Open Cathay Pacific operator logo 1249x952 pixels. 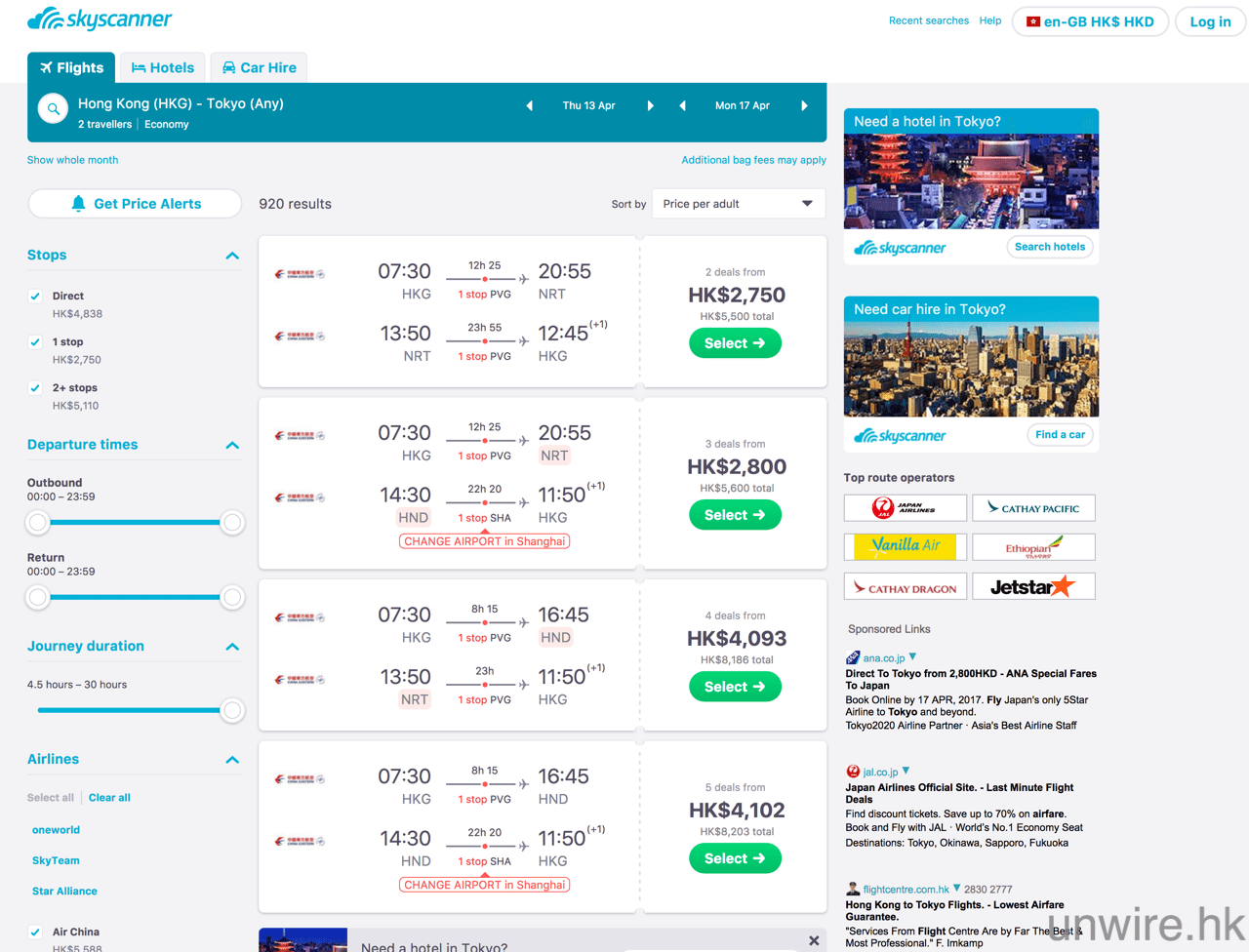click(x=1032, y=508)
